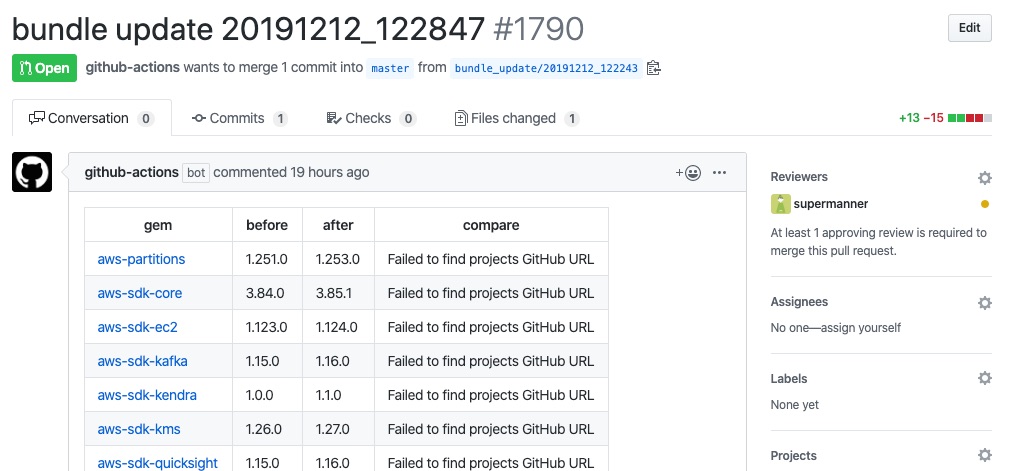Image resolution: width=1020 pixels, height=471 pixels.
Task: Click the 1.27.0 version cell
Action: point(338,429)
